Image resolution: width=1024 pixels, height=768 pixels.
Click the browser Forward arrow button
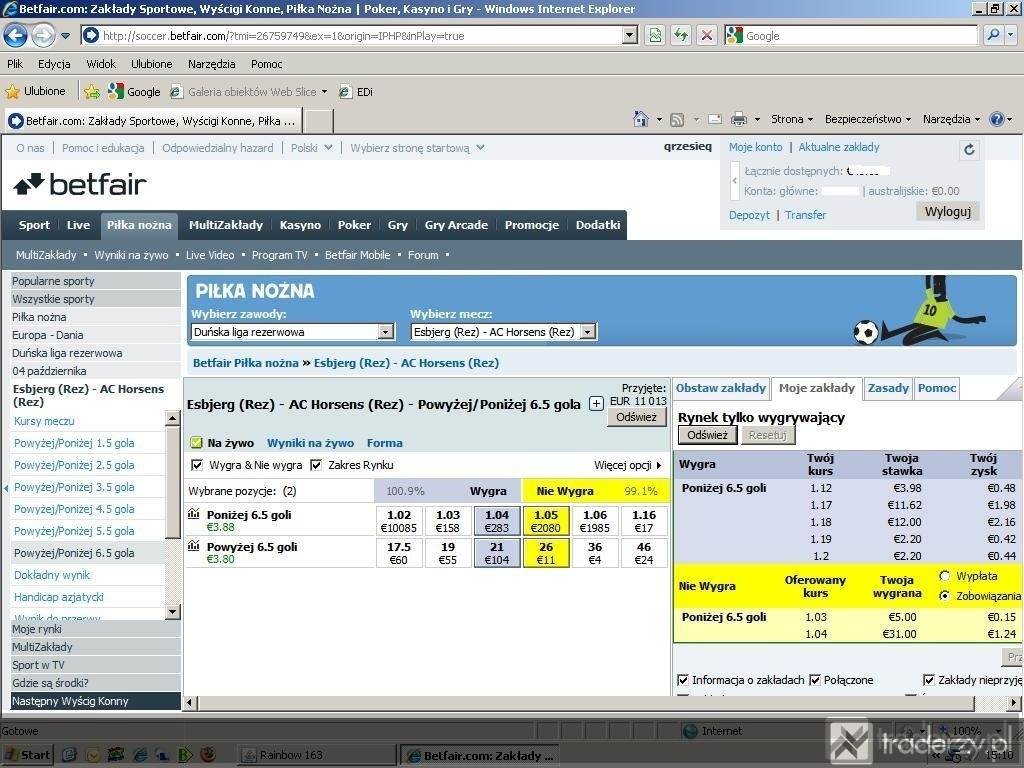click(43, 35)
